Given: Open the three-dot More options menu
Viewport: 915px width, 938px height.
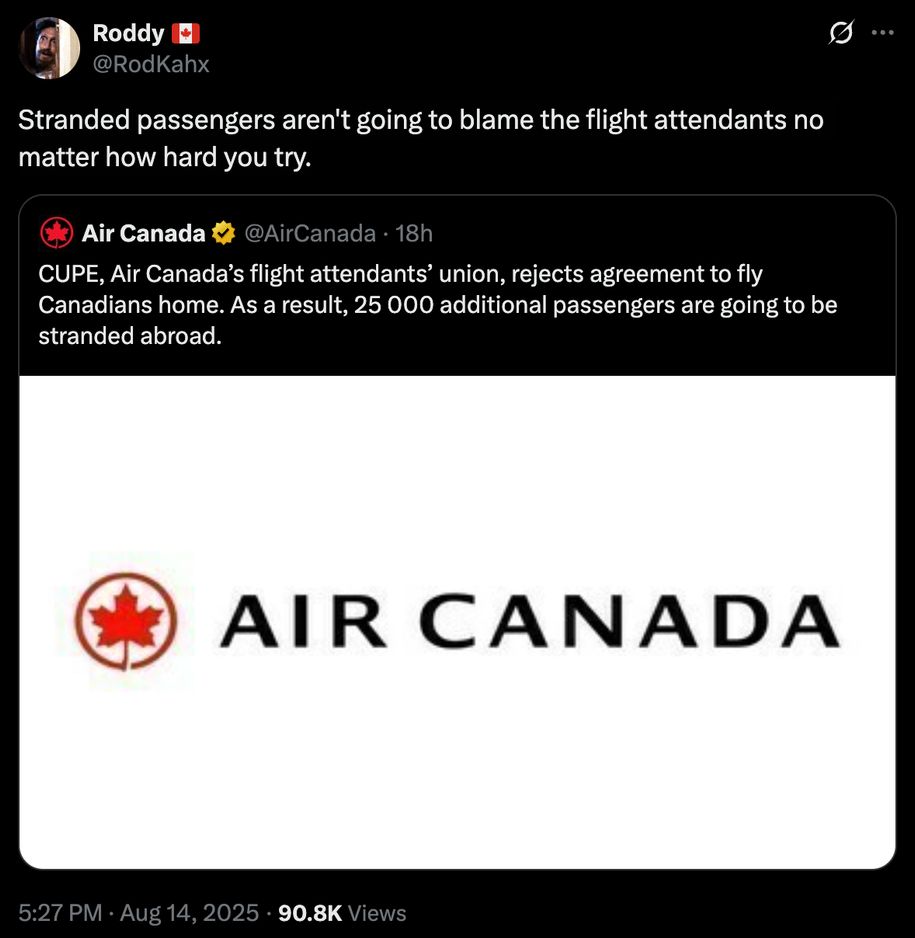Looking at the screenshot, I should 882,33.
